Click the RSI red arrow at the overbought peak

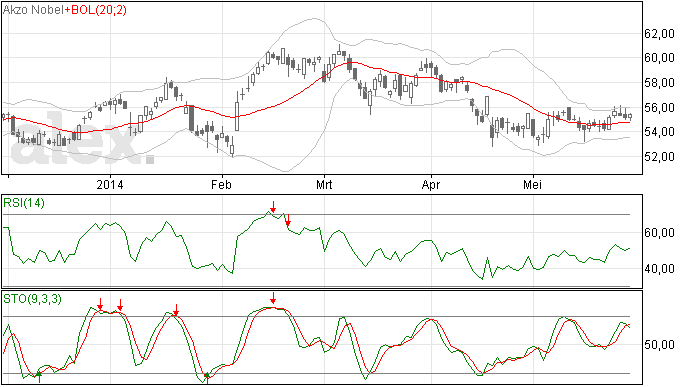click(273, 206)
